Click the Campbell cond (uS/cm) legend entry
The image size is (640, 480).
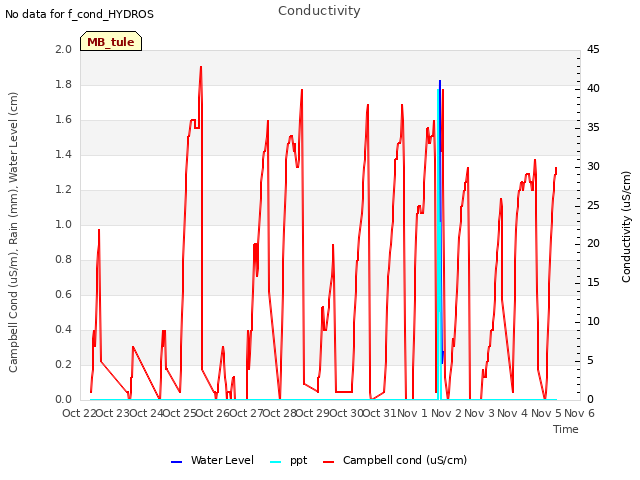pos(395,460)
